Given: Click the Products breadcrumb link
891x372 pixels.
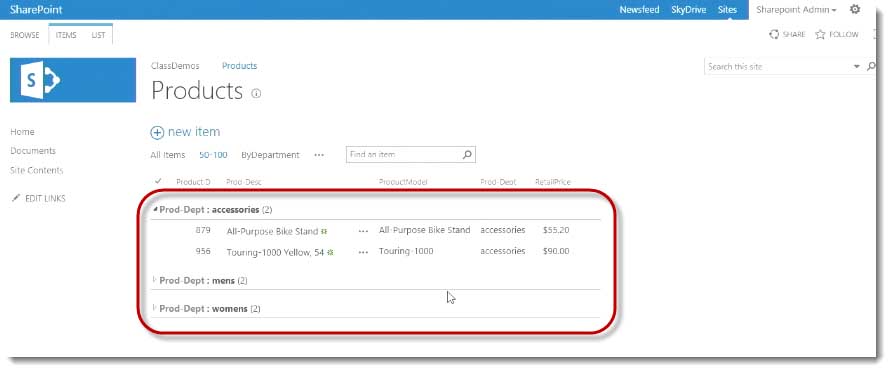Looking at the screenshot, I should [x=239, y=66].
